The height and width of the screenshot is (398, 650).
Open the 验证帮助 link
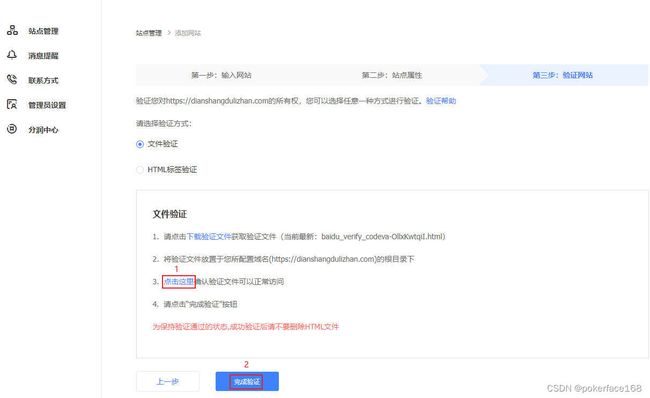(441, 101)
